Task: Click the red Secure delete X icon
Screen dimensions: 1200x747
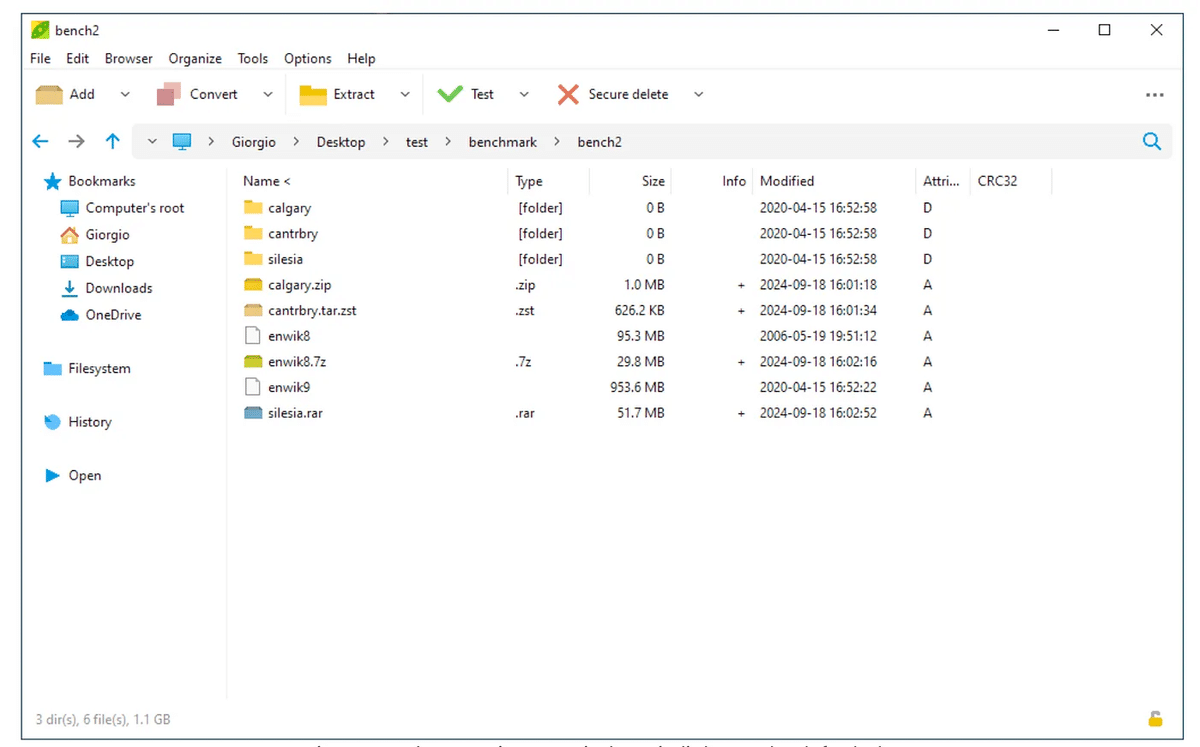Action: (x=568, y=94)
